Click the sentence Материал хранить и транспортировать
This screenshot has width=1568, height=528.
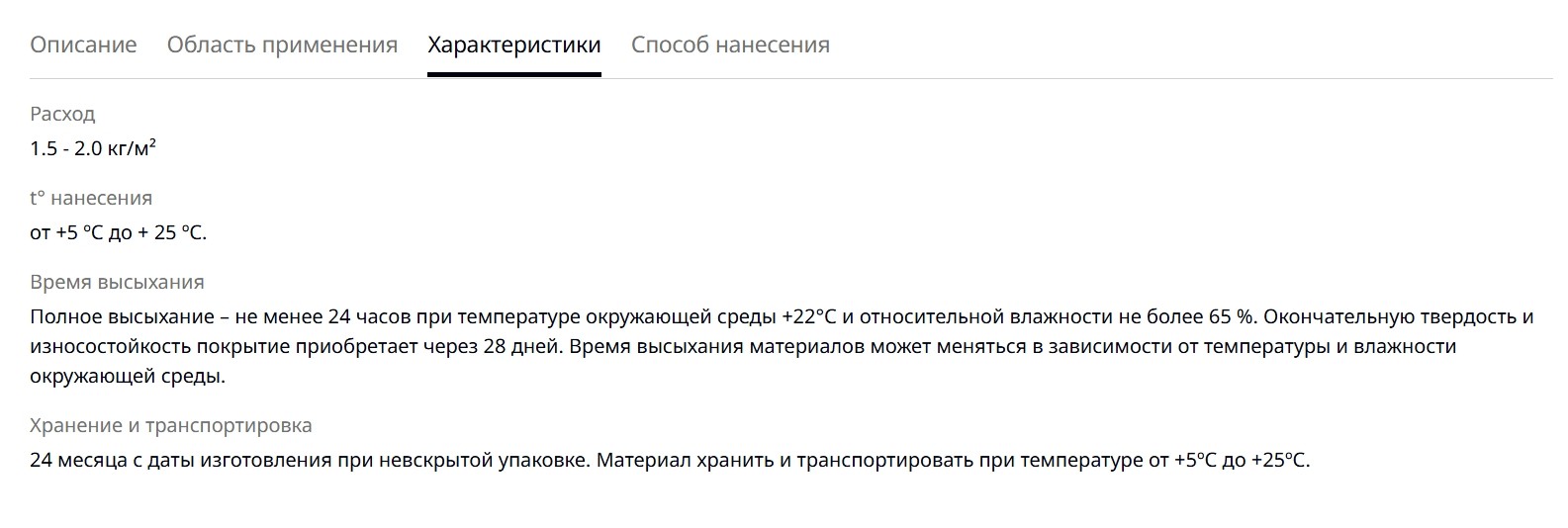point(785,460)
